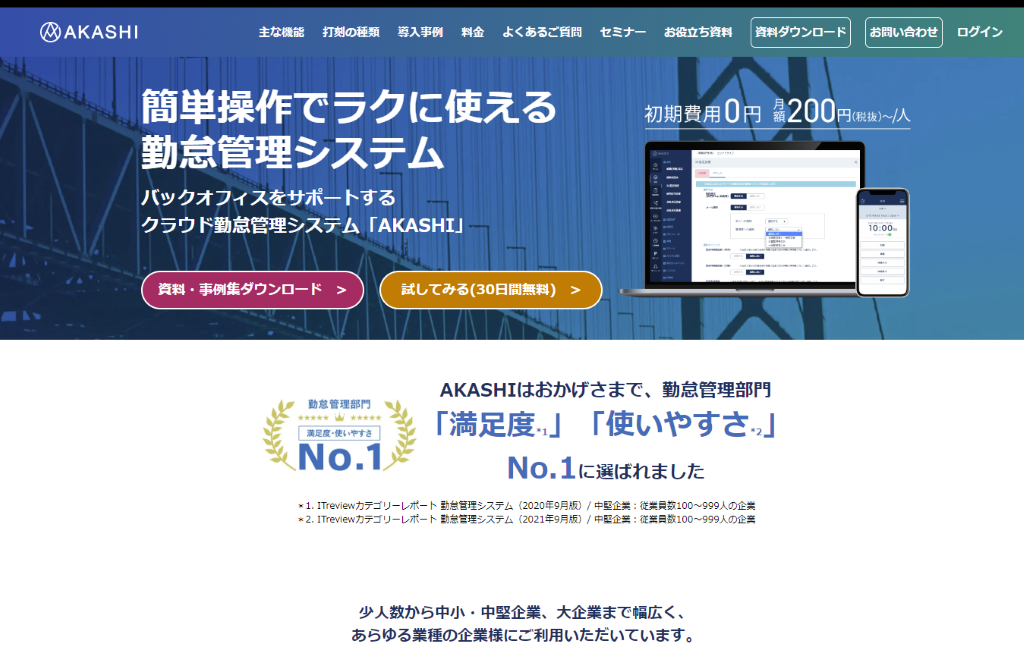The height and width of the screenshot is (663, 1024).
Task: Open the 料金 pricing page
Action: (473, 32)
